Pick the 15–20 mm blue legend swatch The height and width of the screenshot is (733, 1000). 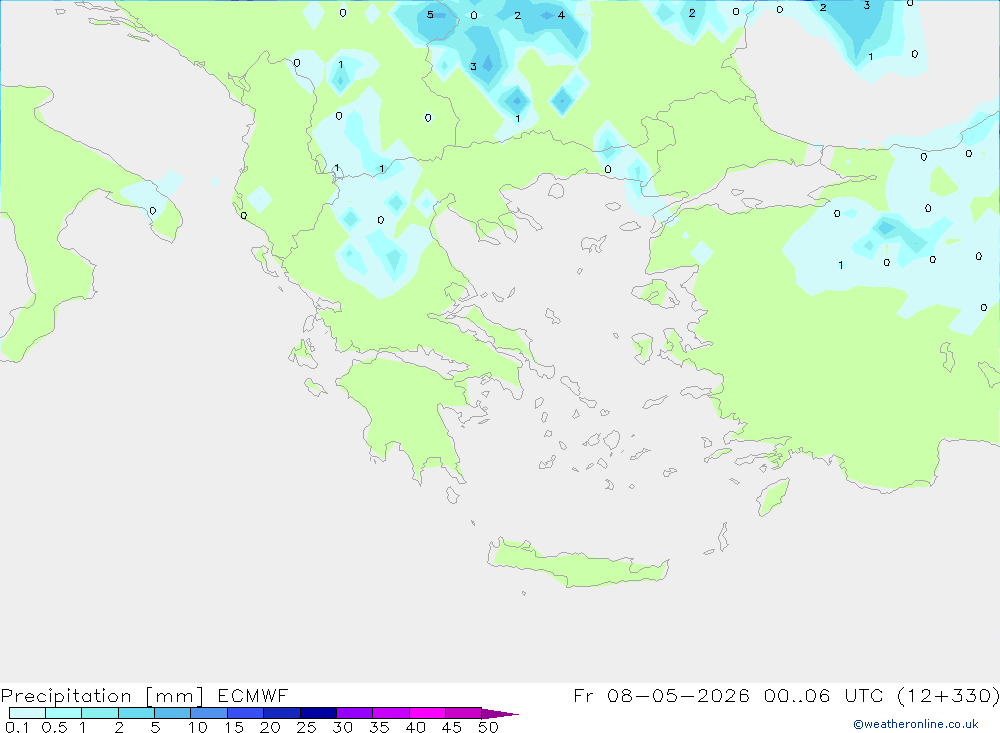[246, 713]
